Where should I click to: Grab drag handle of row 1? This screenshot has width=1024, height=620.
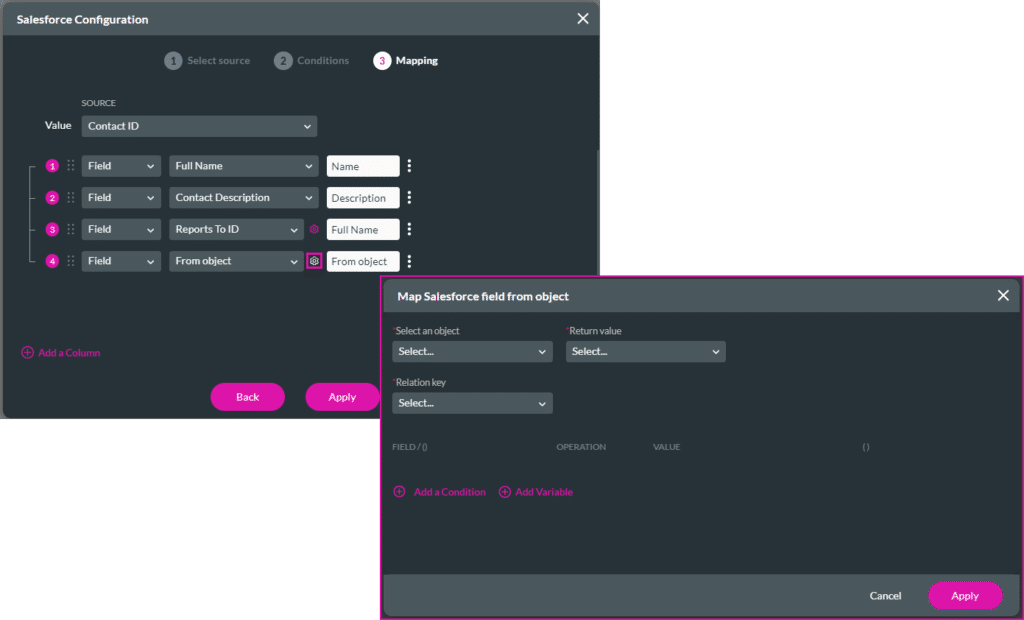coord(71,166)
